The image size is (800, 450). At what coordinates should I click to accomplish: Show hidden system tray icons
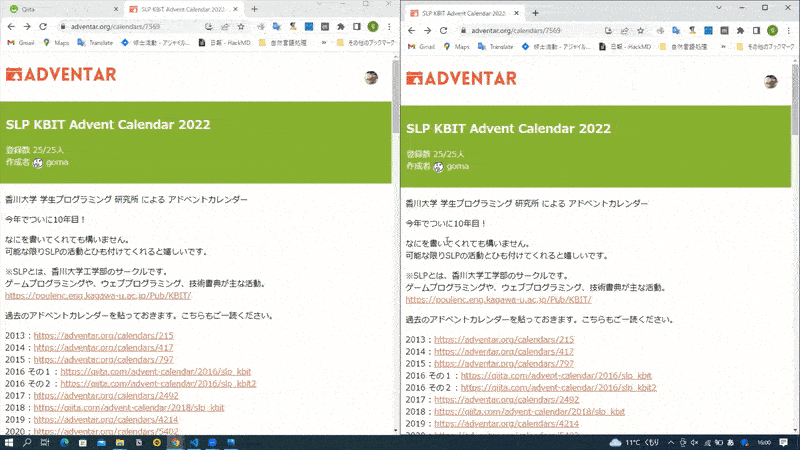click(671, 442)
